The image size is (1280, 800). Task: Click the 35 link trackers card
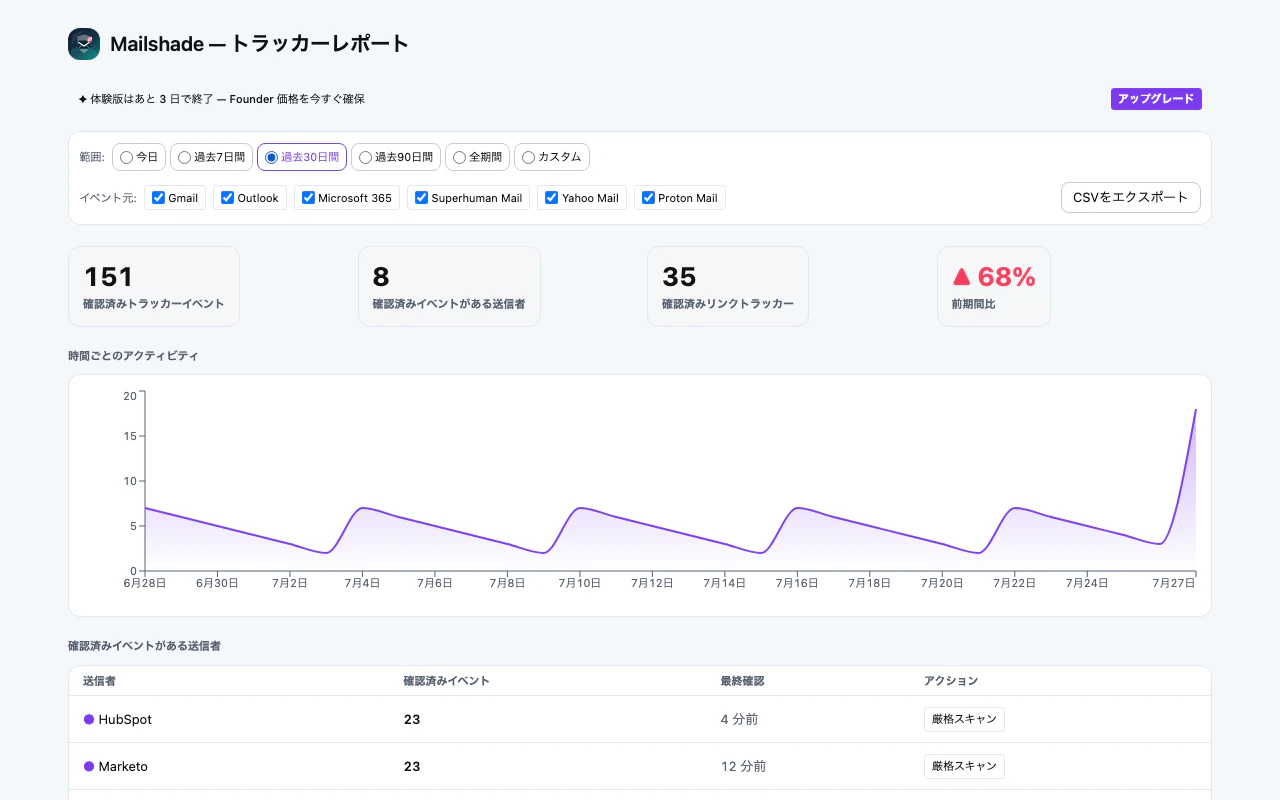[x=728, y=286]
